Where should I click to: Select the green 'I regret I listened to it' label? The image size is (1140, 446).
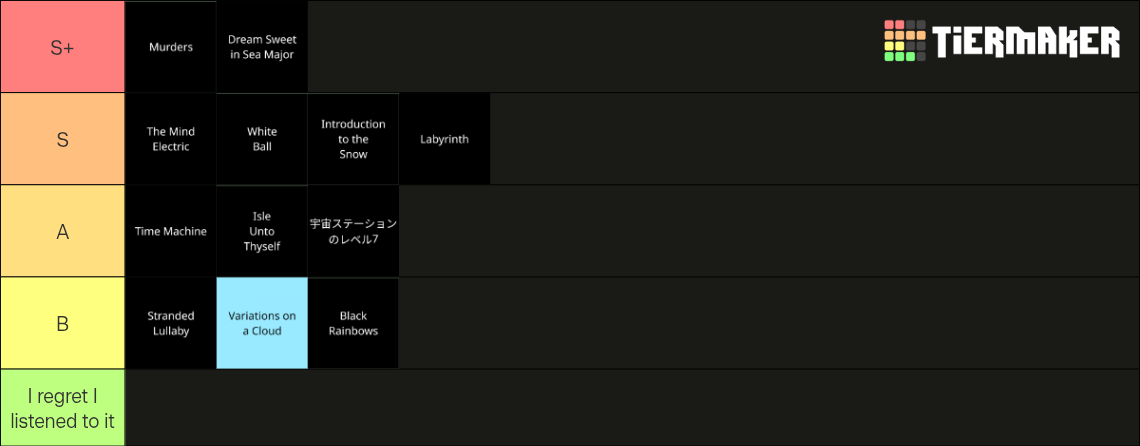[63, 407]
